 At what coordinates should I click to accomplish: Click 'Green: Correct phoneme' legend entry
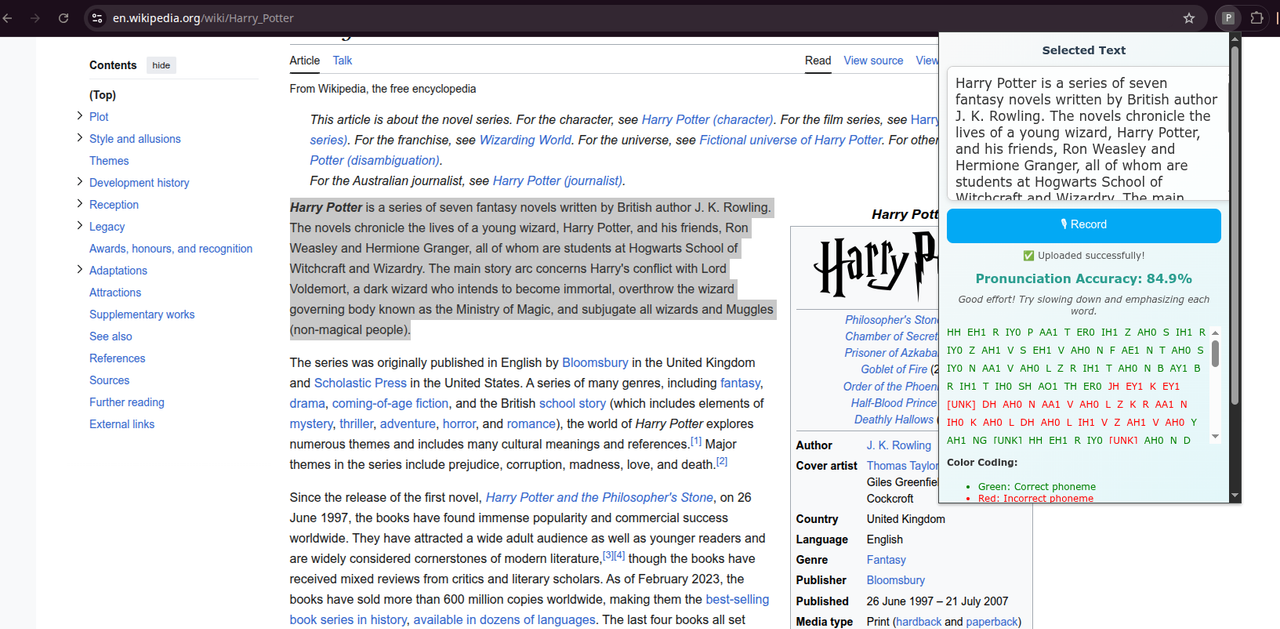1036,487
